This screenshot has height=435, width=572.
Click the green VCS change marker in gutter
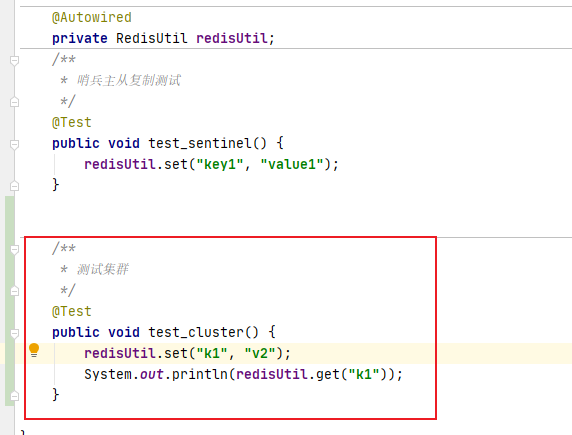pyautogui.click(x=9, y=301)
